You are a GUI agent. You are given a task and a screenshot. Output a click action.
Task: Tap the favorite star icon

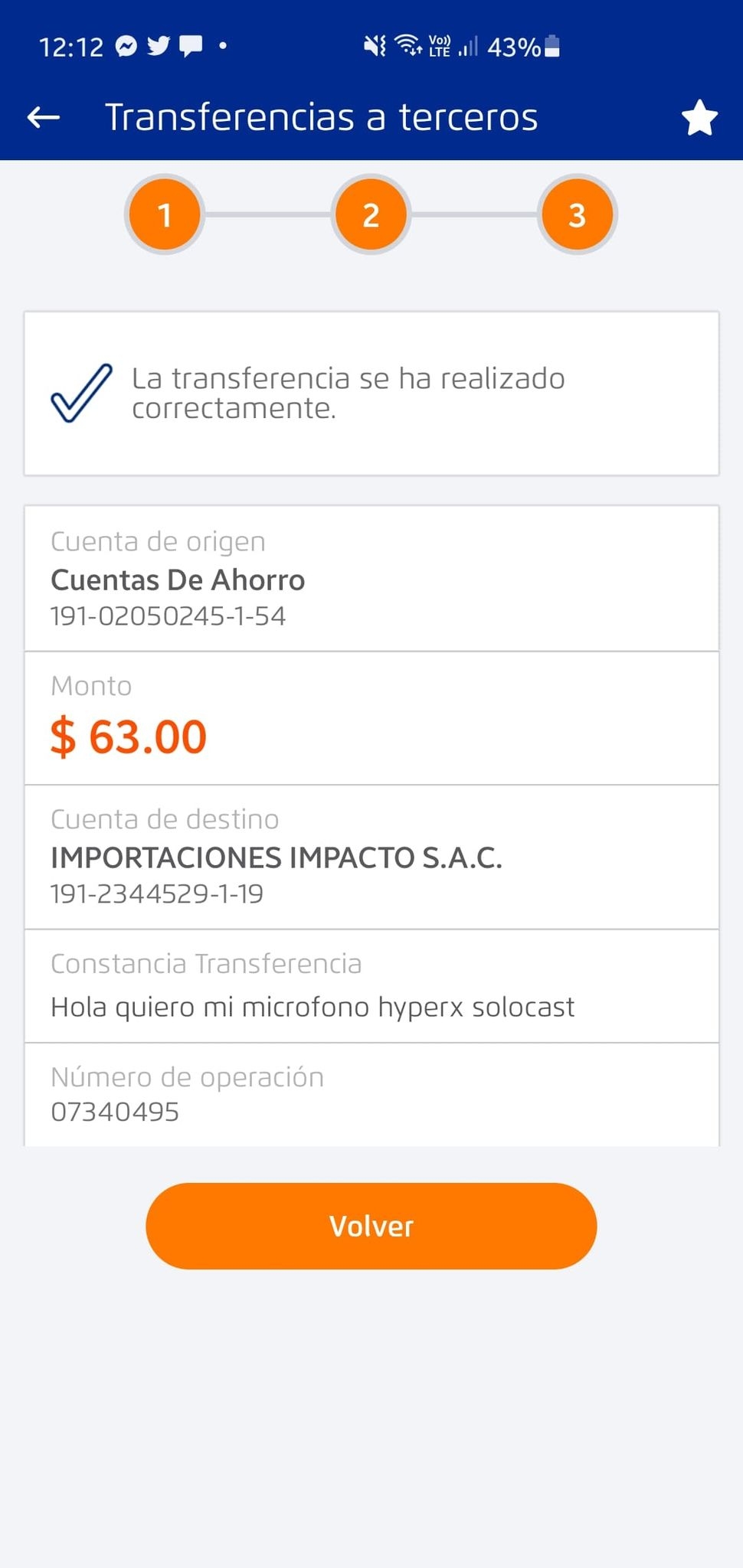coord(699,118)
